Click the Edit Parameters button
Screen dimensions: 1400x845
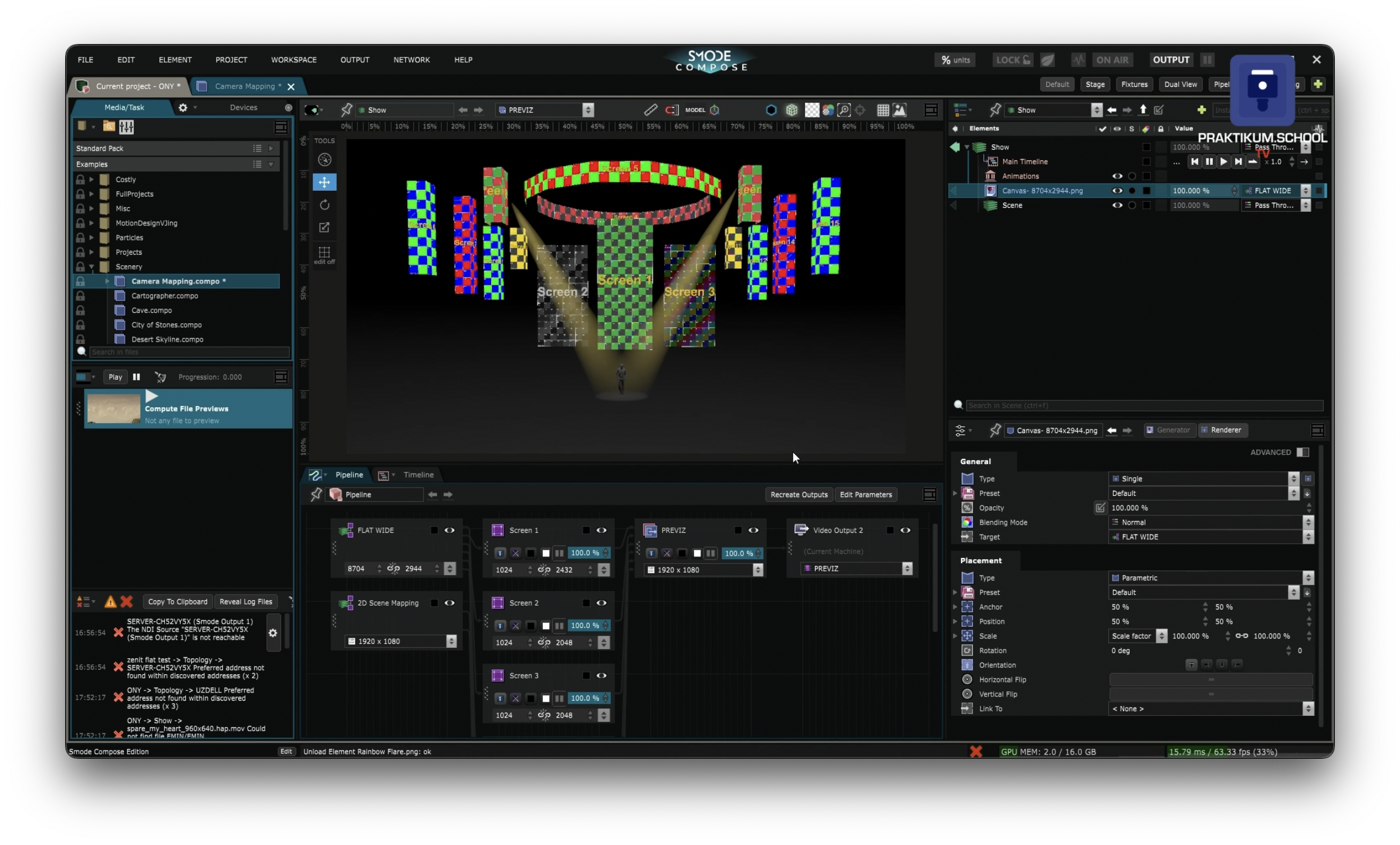(x=865, y=495)
